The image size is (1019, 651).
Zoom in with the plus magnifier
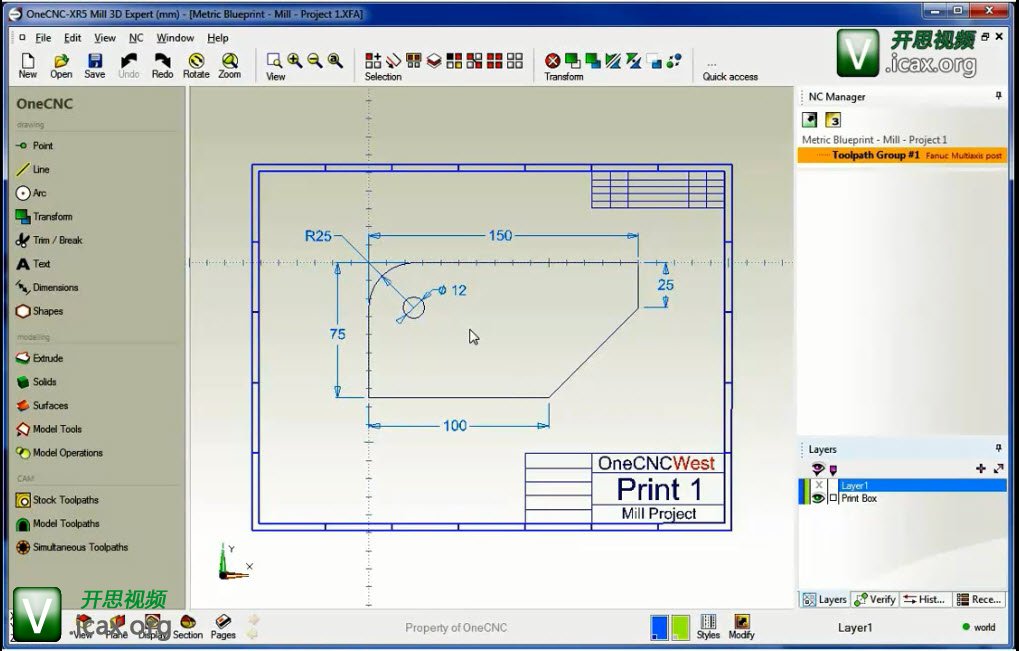294,60
